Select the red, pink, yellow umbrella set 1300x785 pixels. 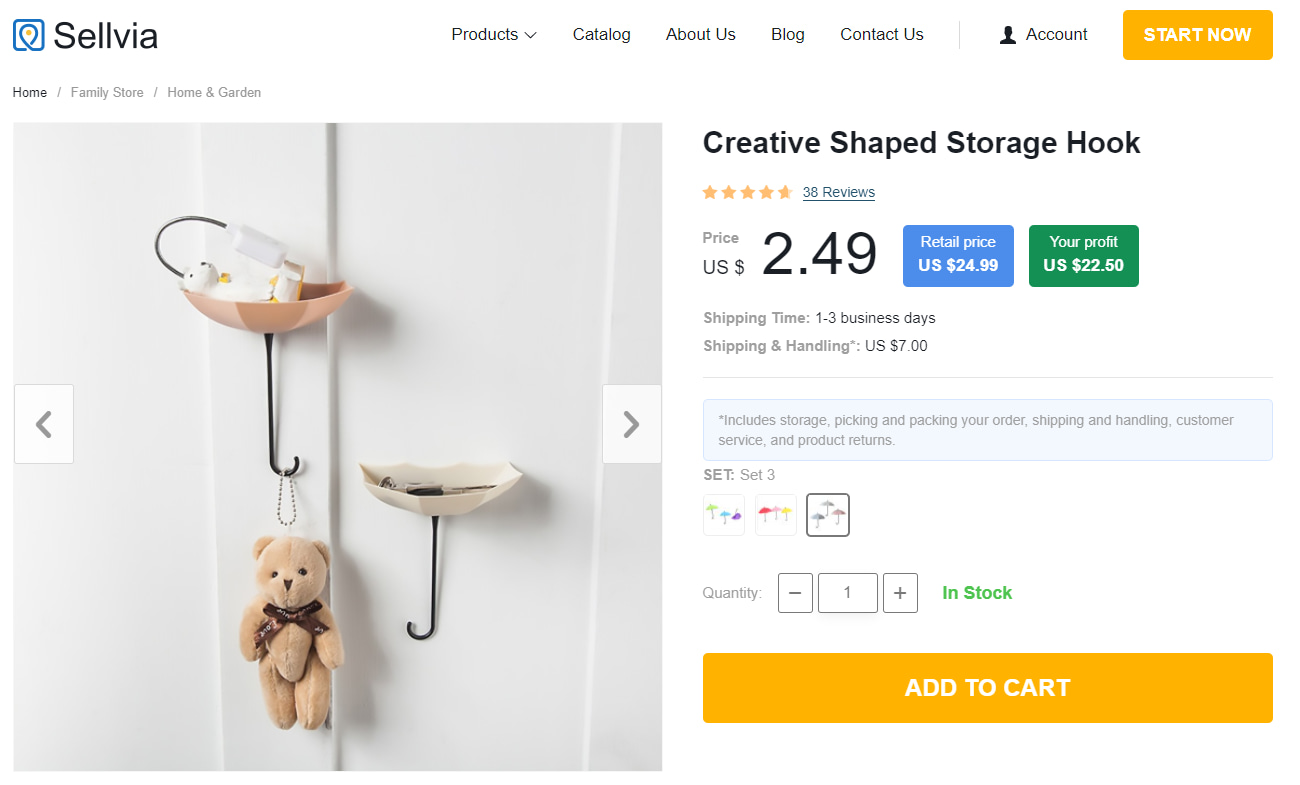pyautogui.click(x=776, y=515)
